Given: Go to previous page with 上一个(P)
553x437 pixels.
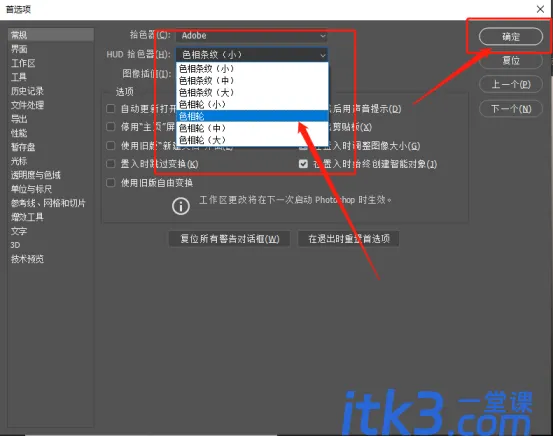Looking at the screenshot, I should point(510,84).
